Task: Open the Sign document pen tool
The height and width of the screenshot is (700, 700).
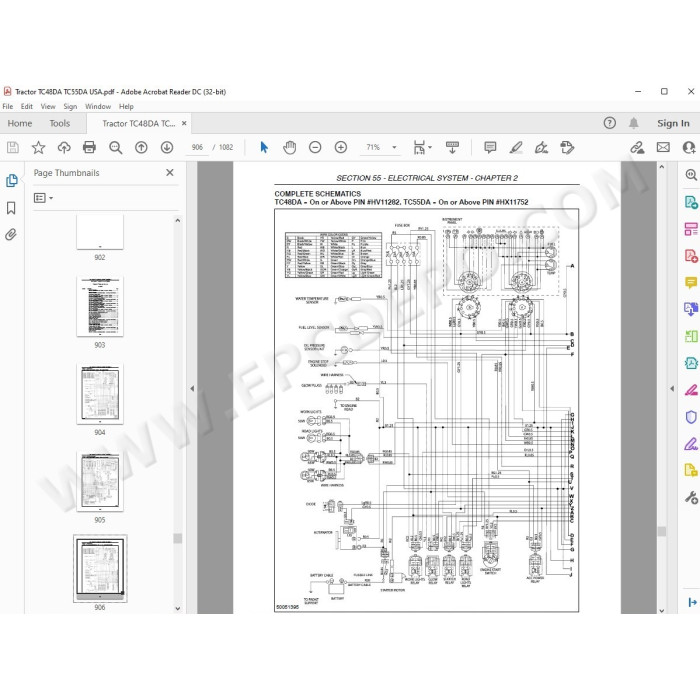Action: point(541,147)
